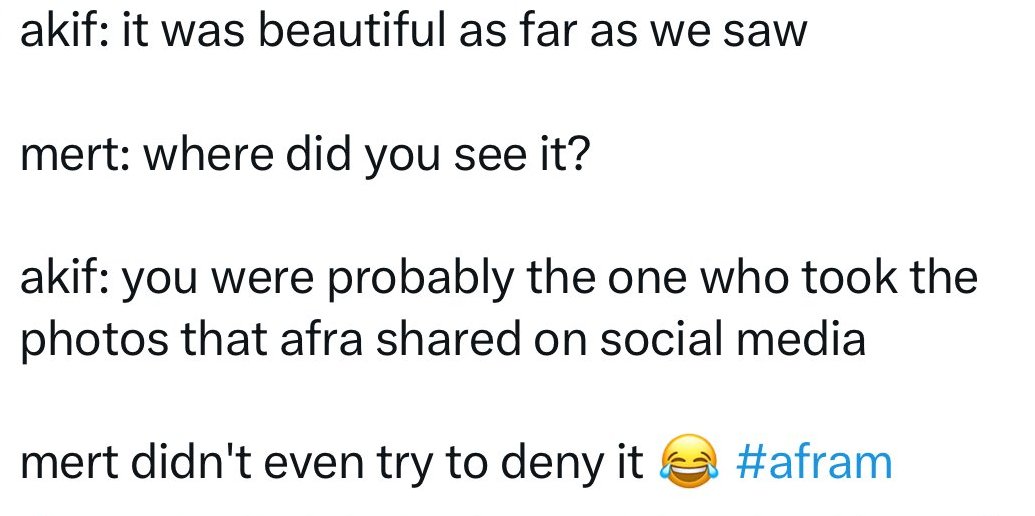Viewport: 1035px width, 516px height.
Task: Click the text 'mert didn't even try to deny it'
Action: [x=332, y=463]
